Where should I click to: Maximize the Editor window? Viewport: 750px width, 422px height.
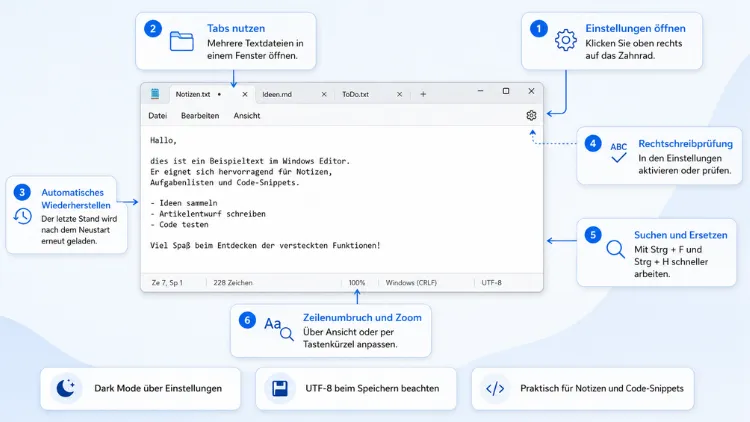click(506, 91)
